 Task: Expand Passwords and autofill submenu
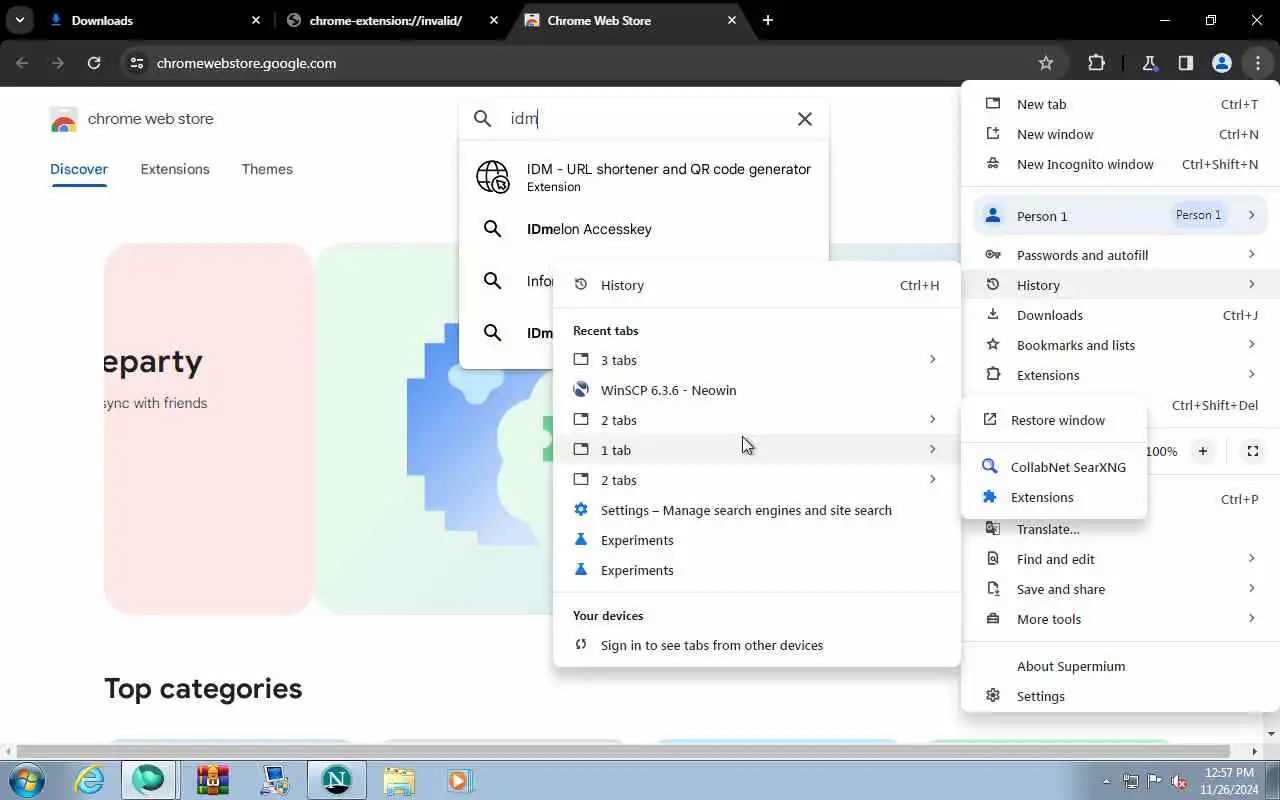click(x=1120, y=255)
